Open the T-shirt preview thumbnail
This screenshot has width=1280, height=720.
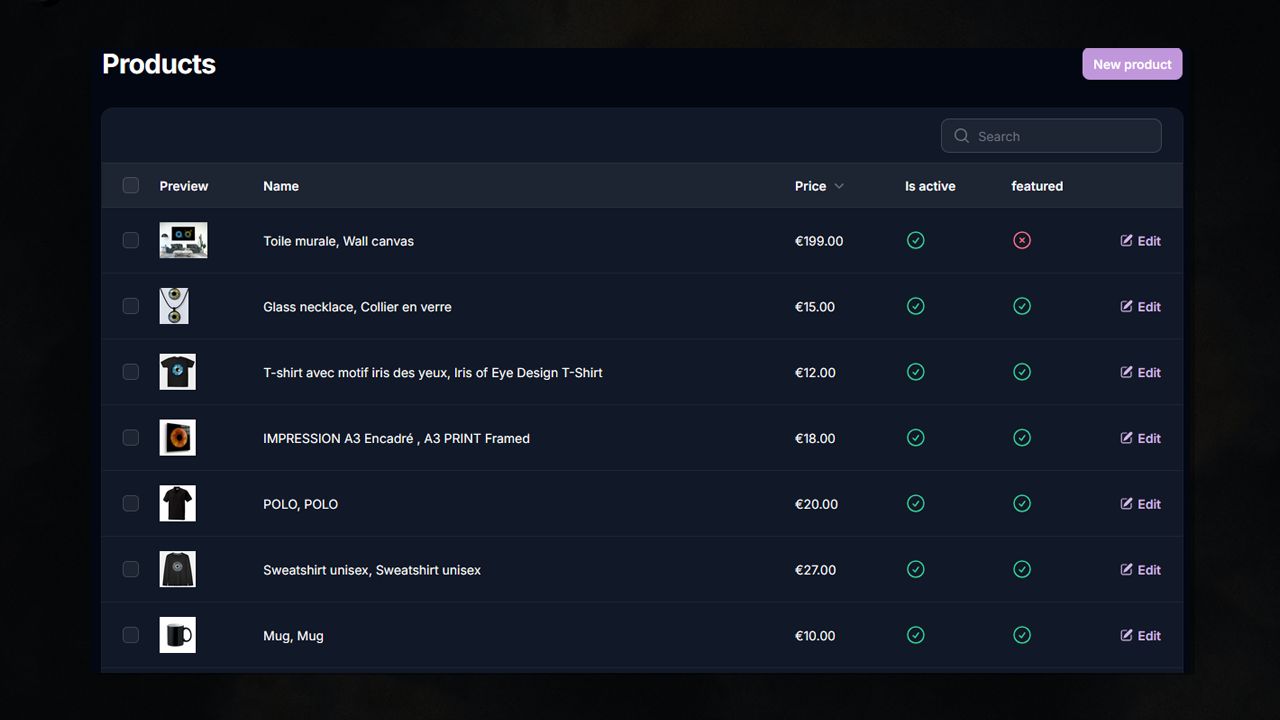(x=178, y=372)
